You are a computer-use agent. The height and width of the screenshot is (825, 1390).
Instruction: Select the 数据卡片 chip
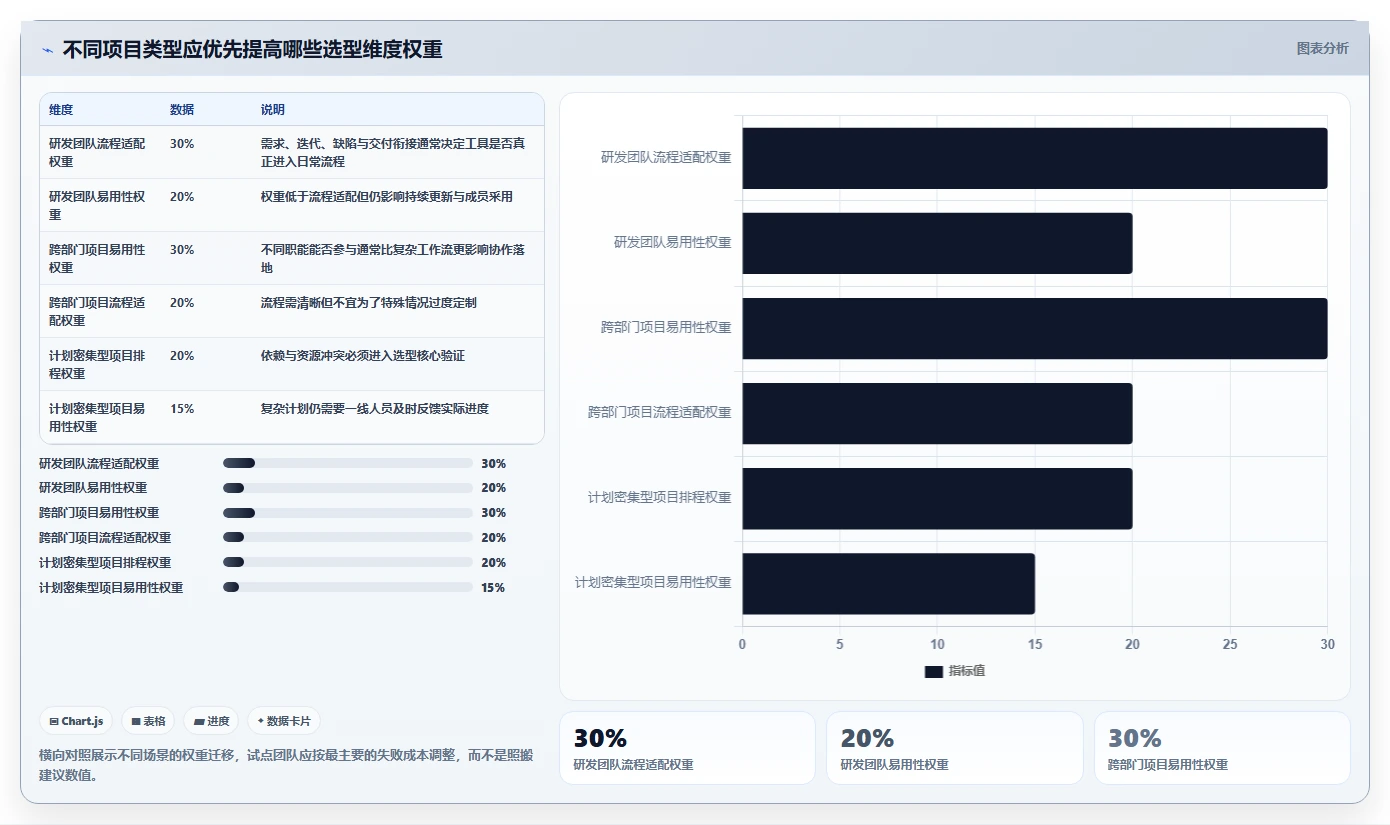284,721
